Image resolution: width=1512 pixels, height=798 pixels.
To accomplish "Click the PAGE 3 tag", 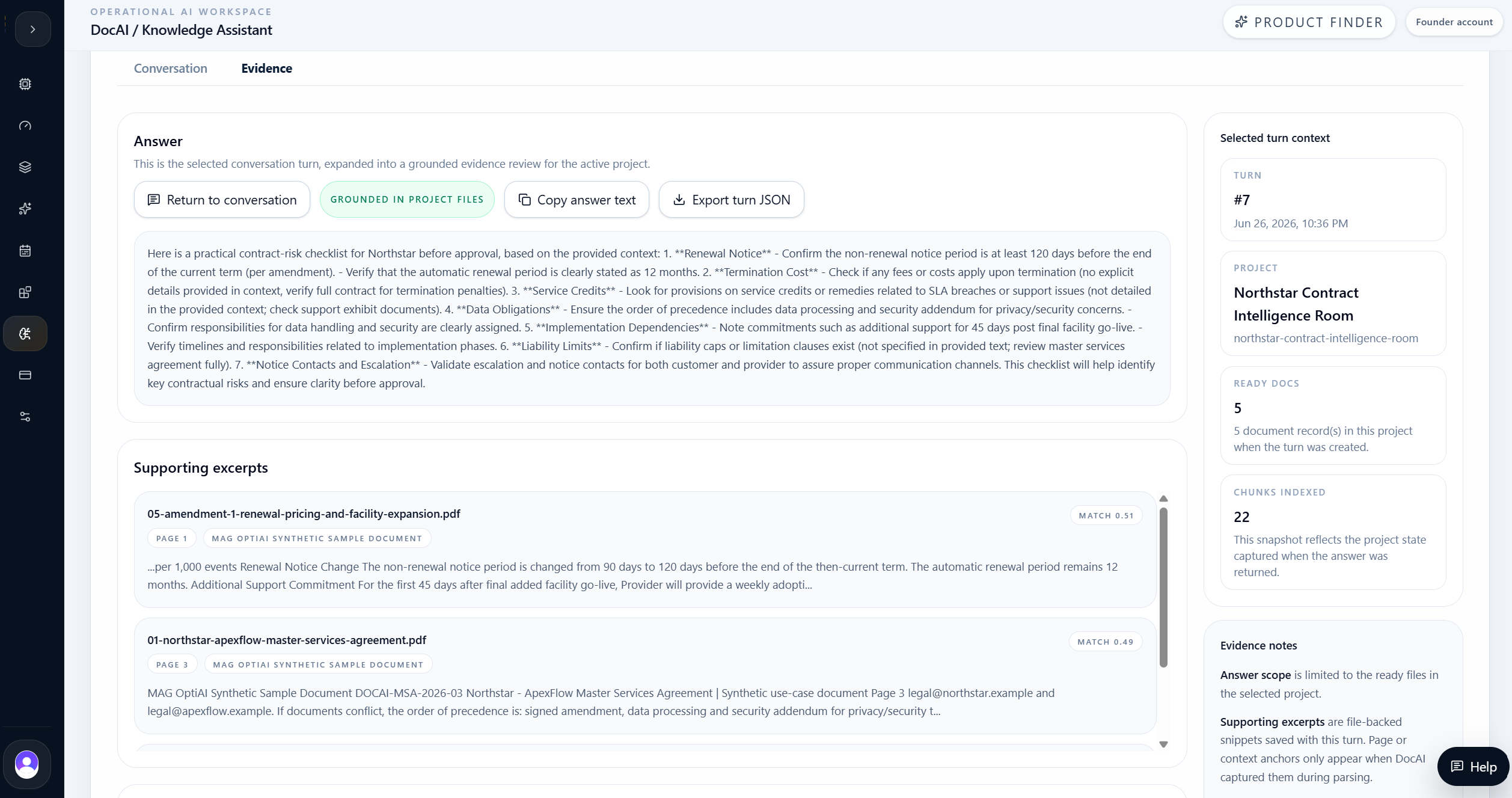I will tap(172, 665).
